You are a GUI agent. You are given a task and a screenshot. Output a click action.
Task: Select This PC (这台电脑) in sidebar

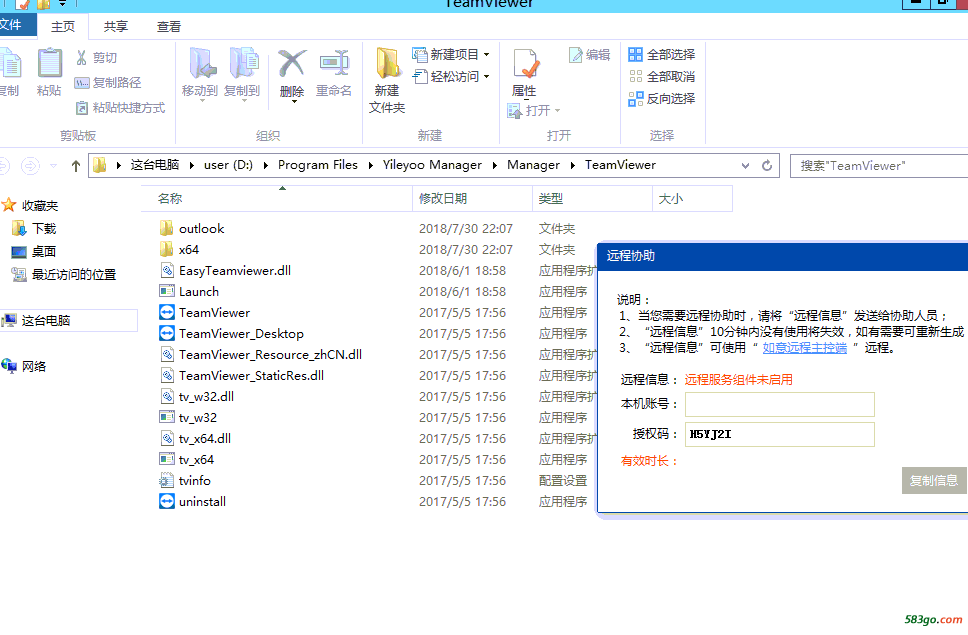[x=68, y=320]
